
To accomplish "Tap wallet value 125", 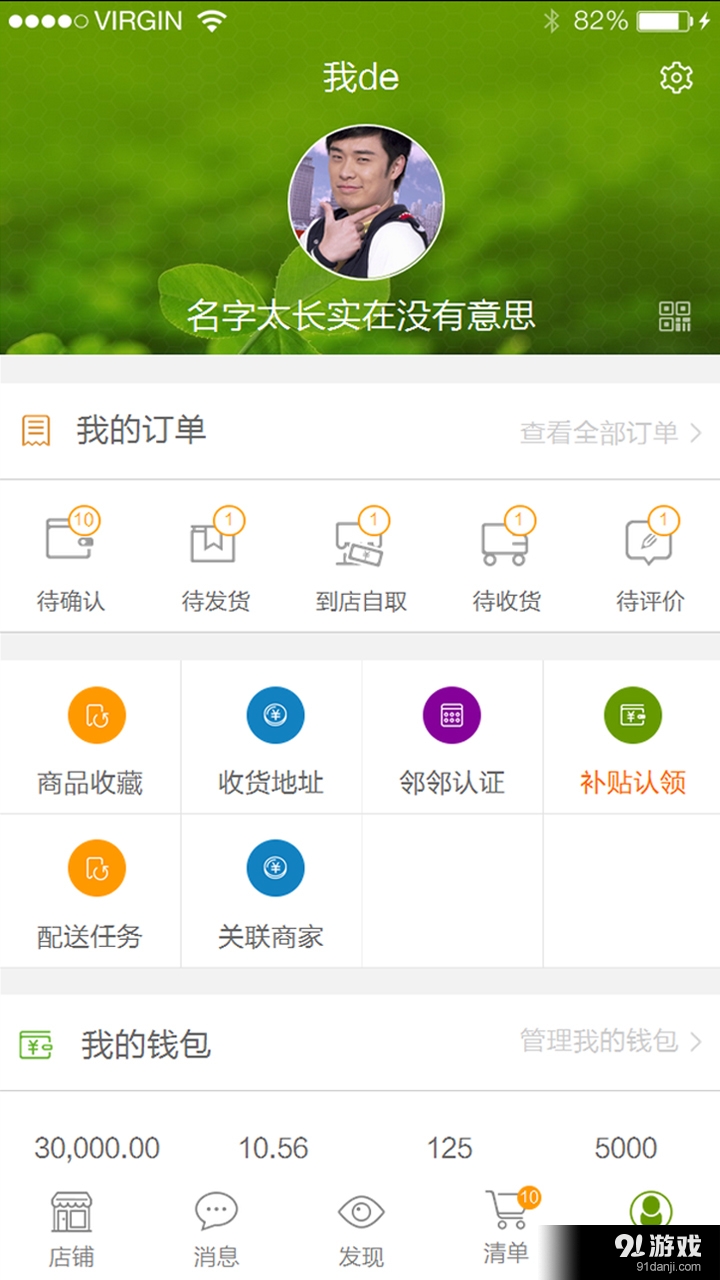I will point(449,1148).
